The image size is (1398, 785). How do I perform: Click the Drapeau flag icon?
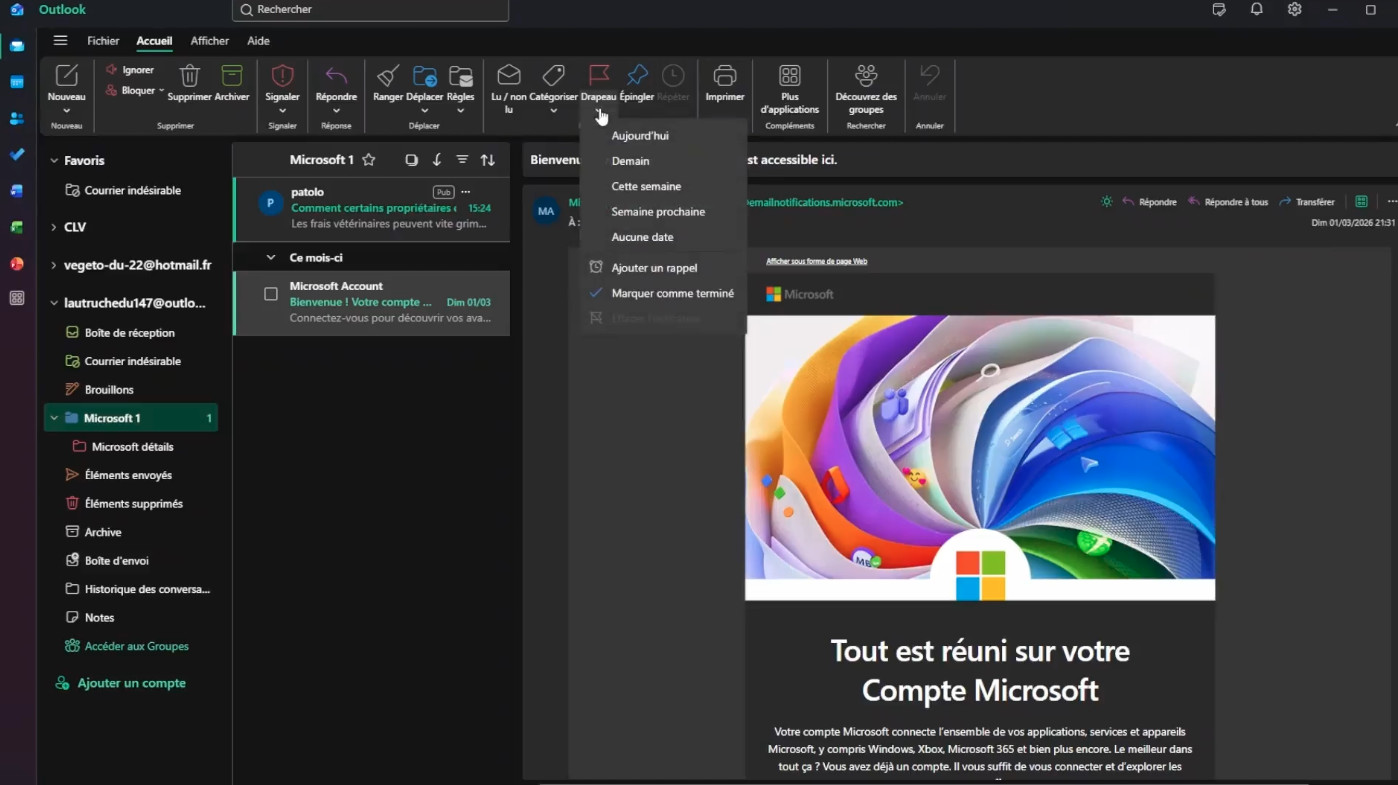click(599, 76)
